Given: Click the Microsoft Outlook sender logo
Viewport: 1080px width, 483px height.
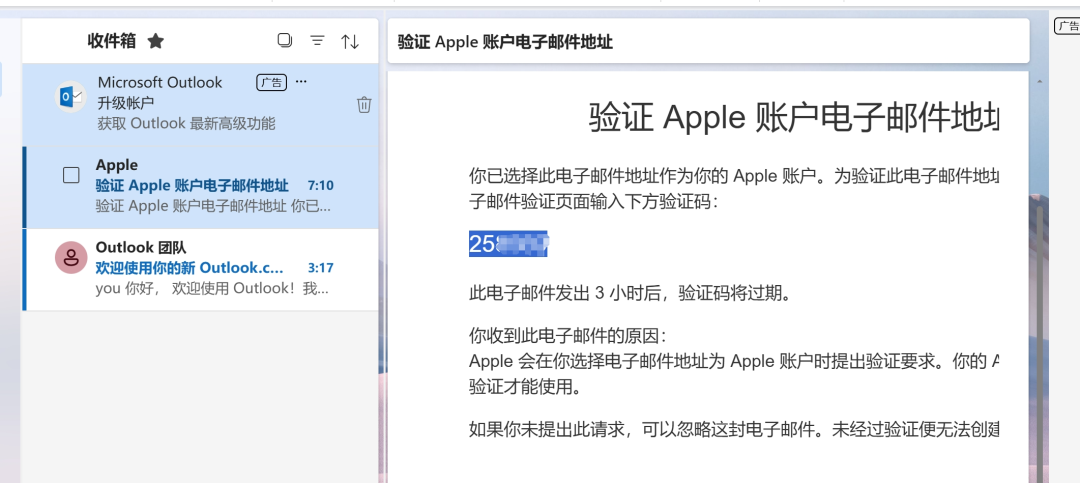Looking at the screenshot, I should (70, 97).
